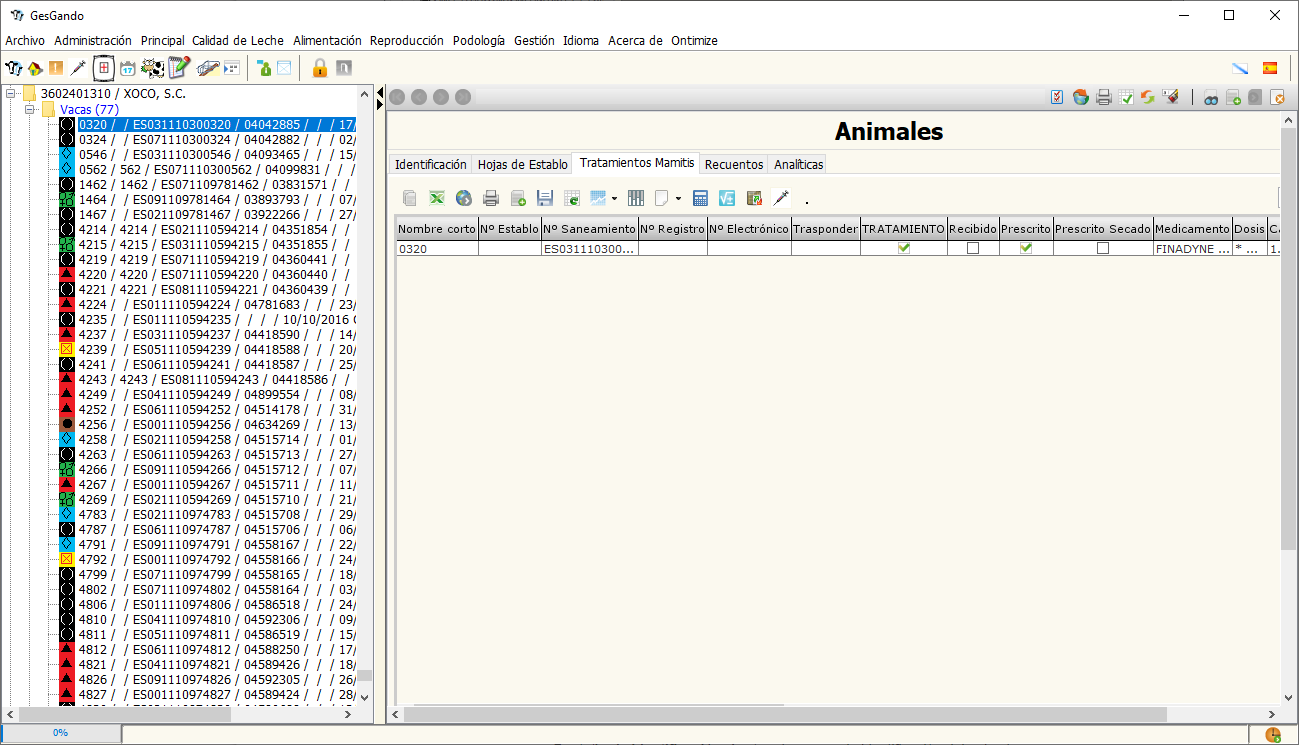Viewport: 1299px width, 745px height.
Task: Click the ES031110300... Saneamiento cell
Action: point(590,248)
